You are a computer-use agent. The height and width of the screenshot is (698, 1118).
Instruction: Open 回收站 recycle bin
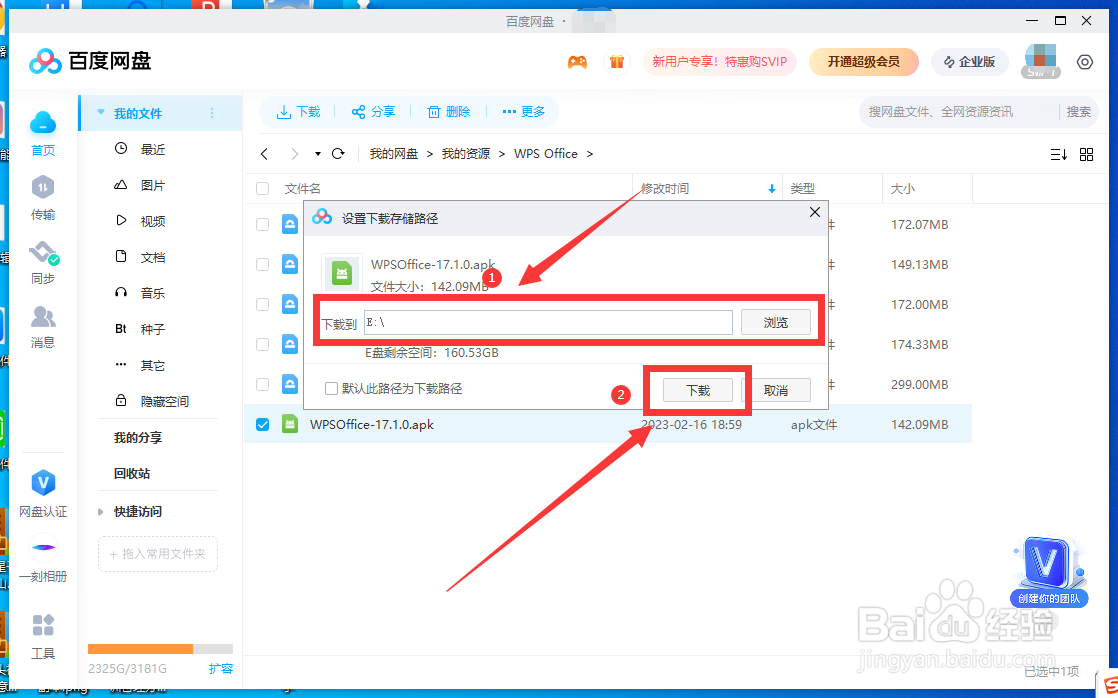(x=132, y=473)
